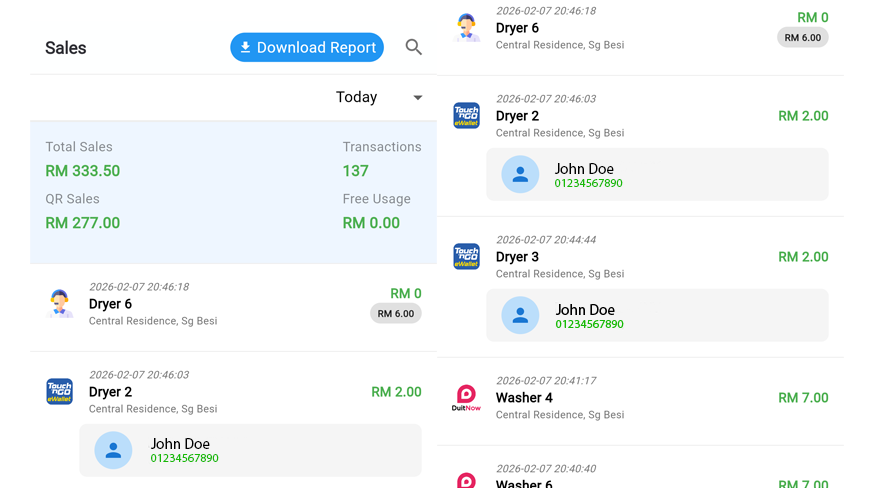Open search with the magnifier icon
The image size is (870, 488).
pos(413,47)
